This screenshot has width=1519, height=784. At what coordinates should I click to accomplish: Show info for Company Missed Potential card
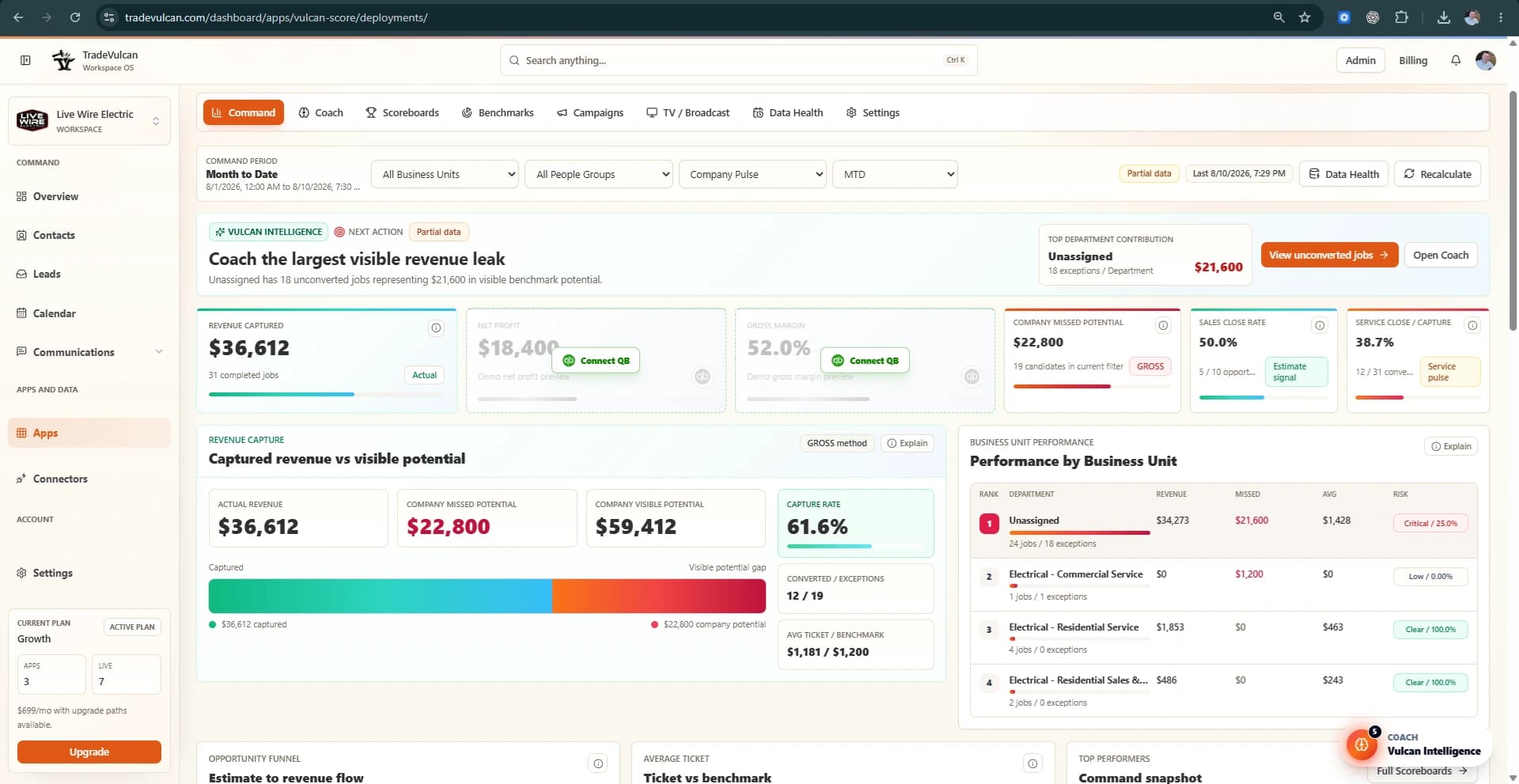1163,325
